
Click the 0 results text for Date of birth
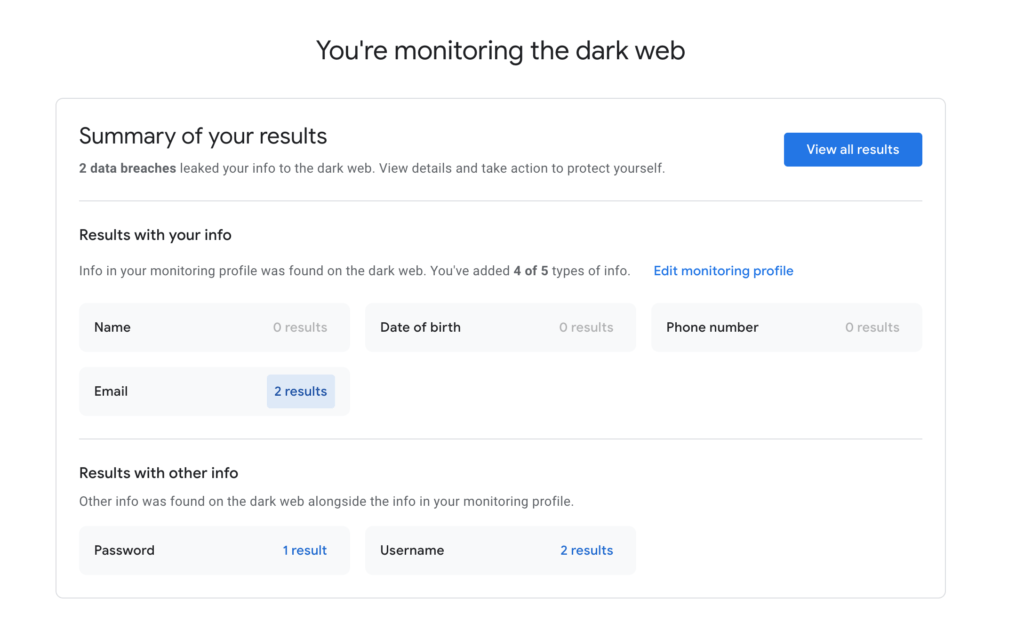[x=586, y=327]
